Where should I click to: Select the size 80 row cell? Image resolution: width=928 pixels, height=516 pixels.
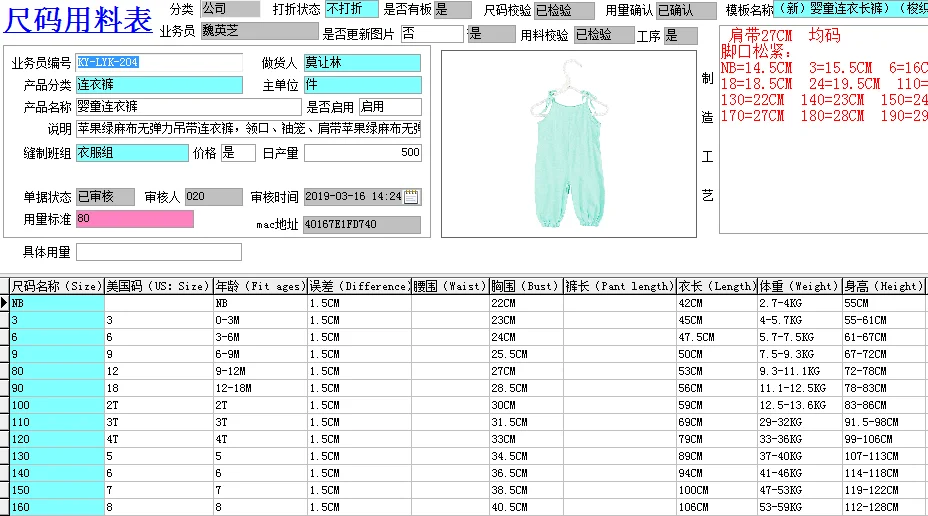57,371
